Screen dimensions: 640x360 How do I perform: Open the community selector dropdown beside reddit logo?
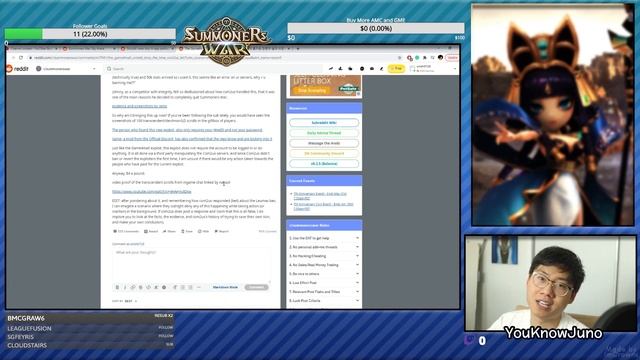pos(66,69)
